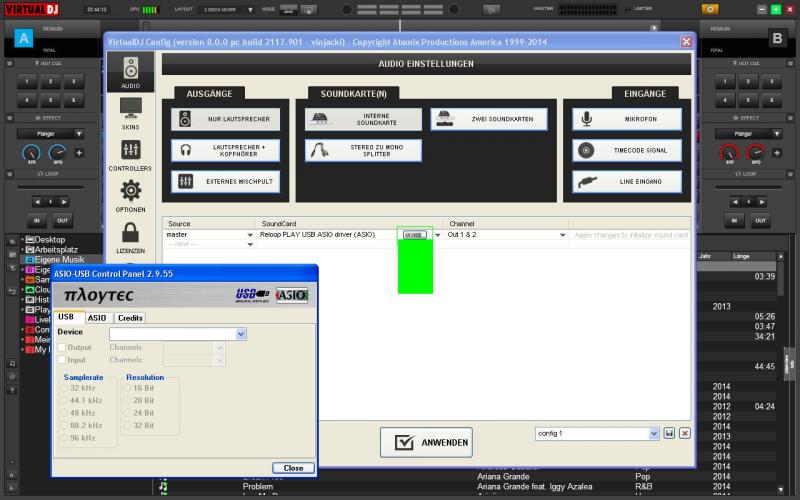This screenshot has height=500, width=800.
Task: Switch to USB tab in ASIO panel
Action: [x=68, y=317]
